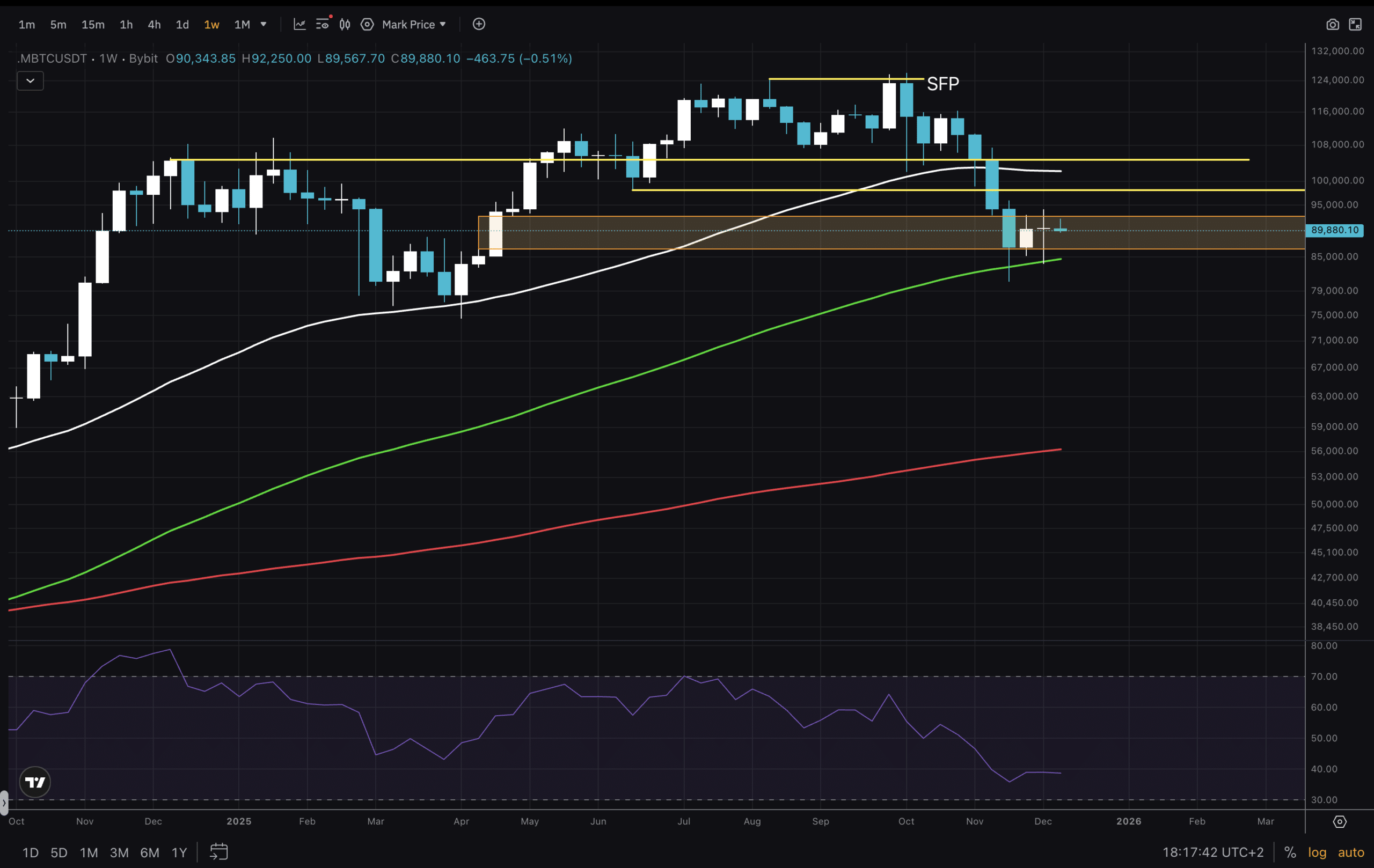Viewport: 1374px width, 868px height.
Task: Select the 4h timeframe
Action: tap(154, 24)
